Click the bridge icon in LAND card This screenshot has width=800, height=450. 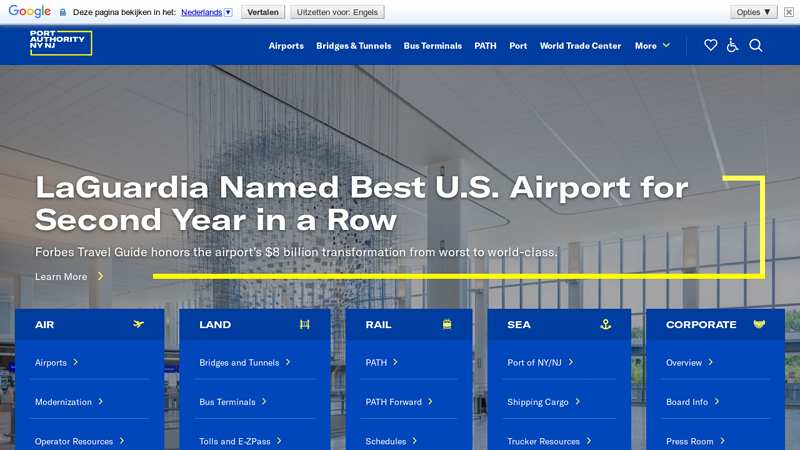click(305, 324)
